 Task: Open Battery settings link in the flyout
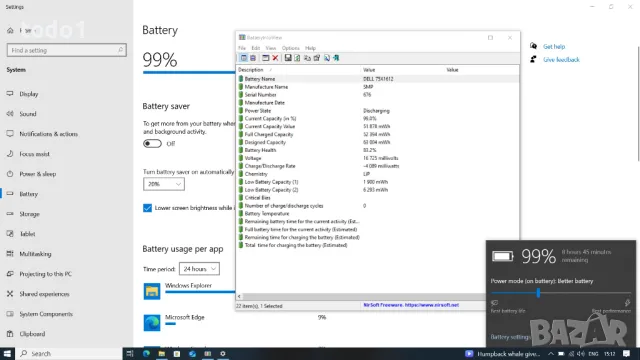pyautogui.click(x=510, y=337)
